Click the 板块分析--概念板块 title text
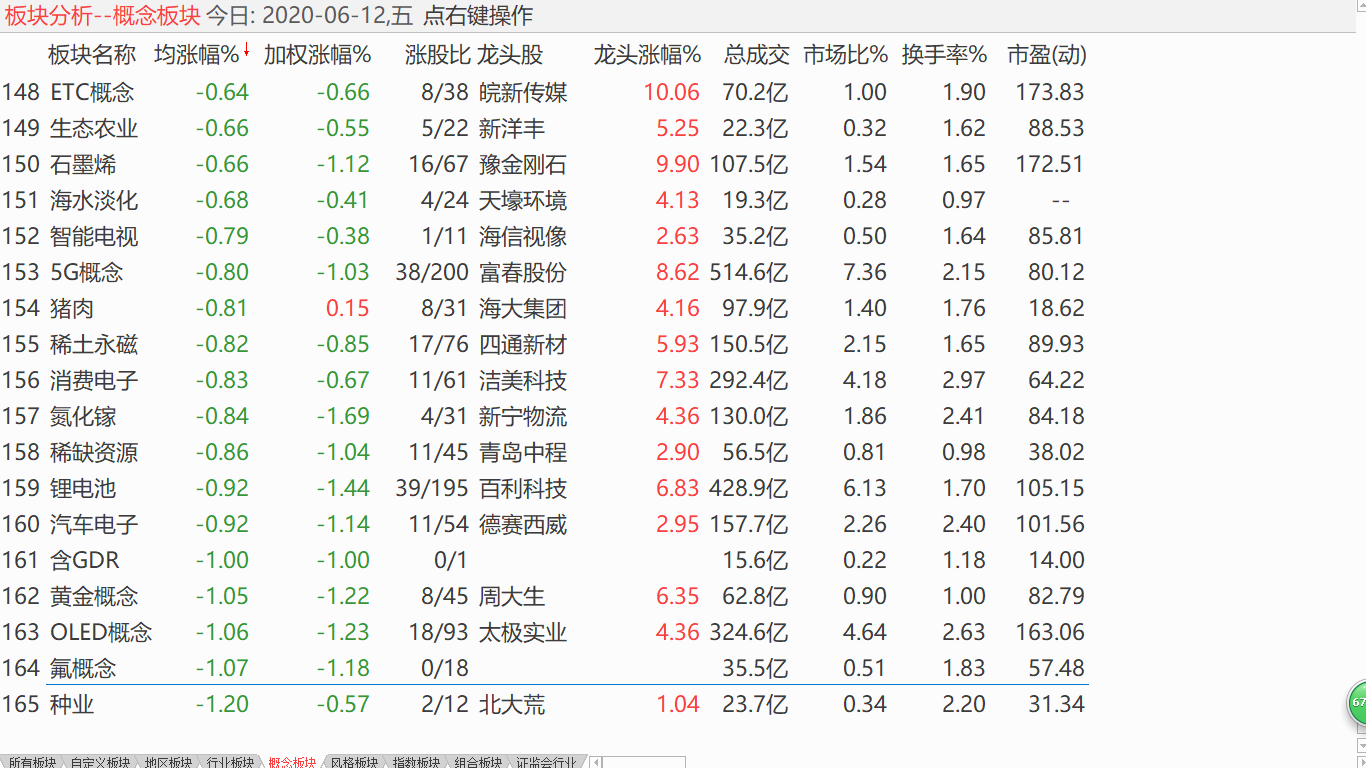Viewport: 1366px width, 768px height. pyautogui.click(x=102, y=16)
